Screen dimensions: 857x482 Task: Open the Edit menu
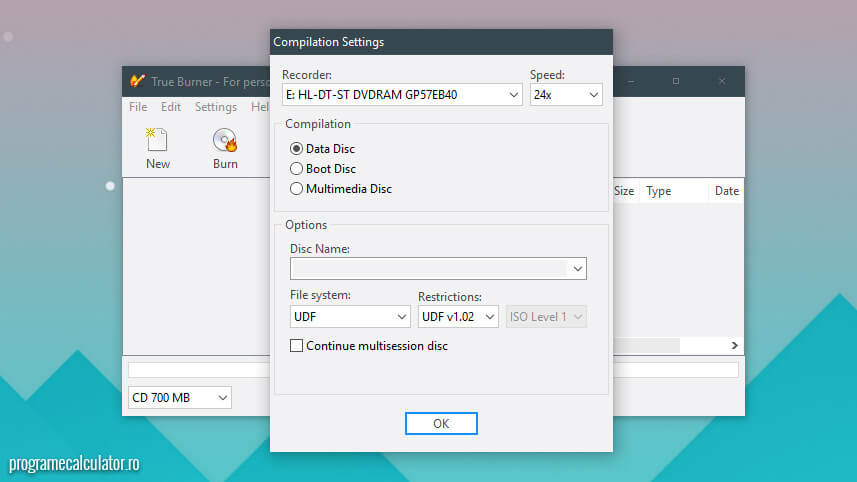coord(171,107)
